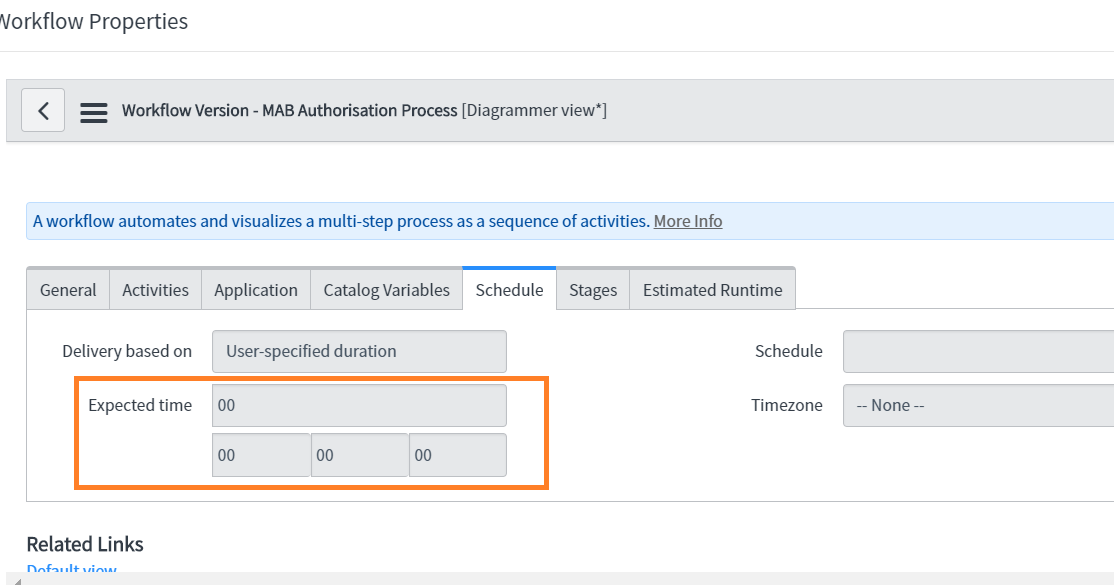Open the Stages tab
The height and width of the screenshot is (585, 1114).
point(593,290)
